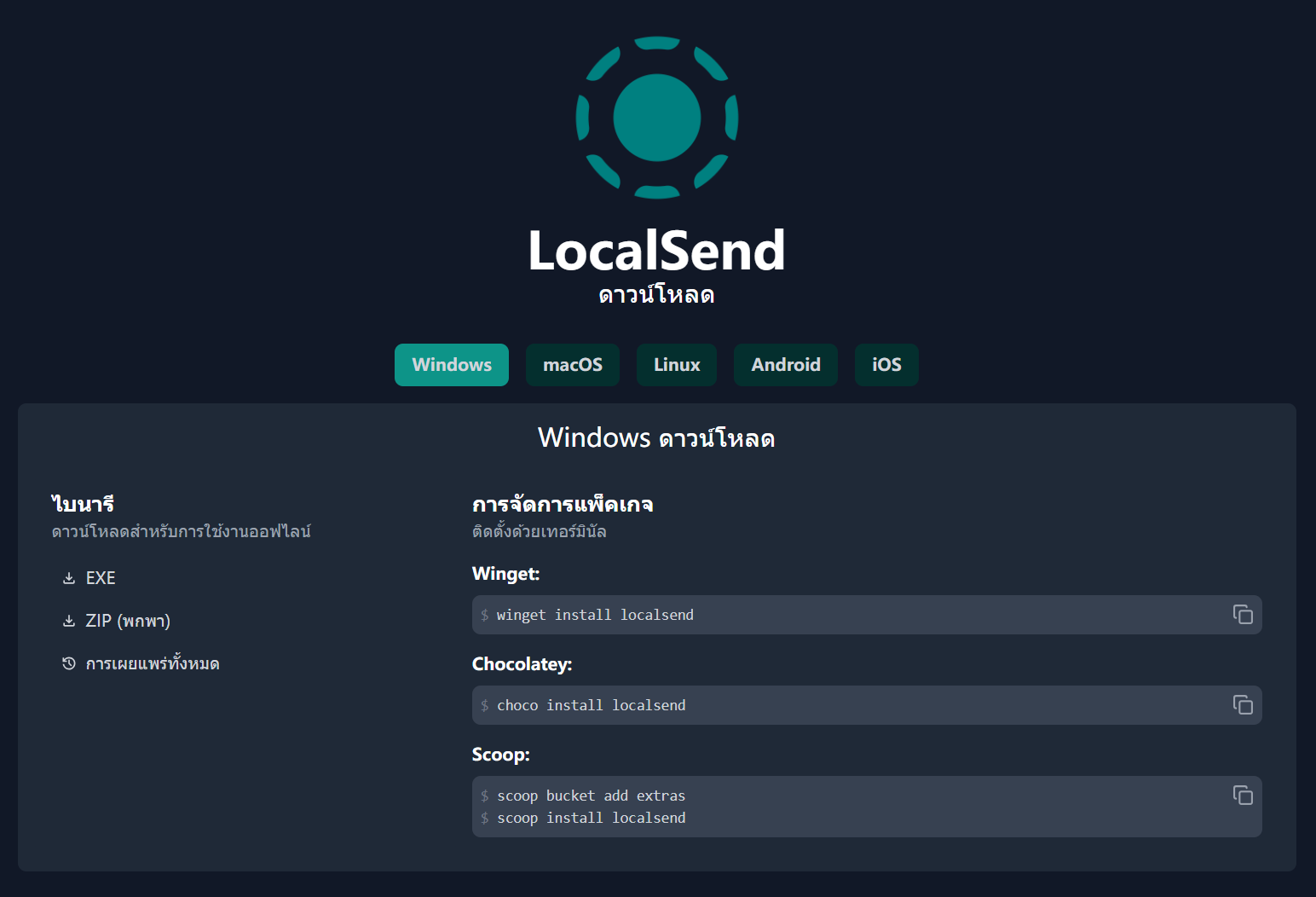Click the LocalSend teal circular logo
This screenshot has height=897, width=1316.
tap(656, 118)
